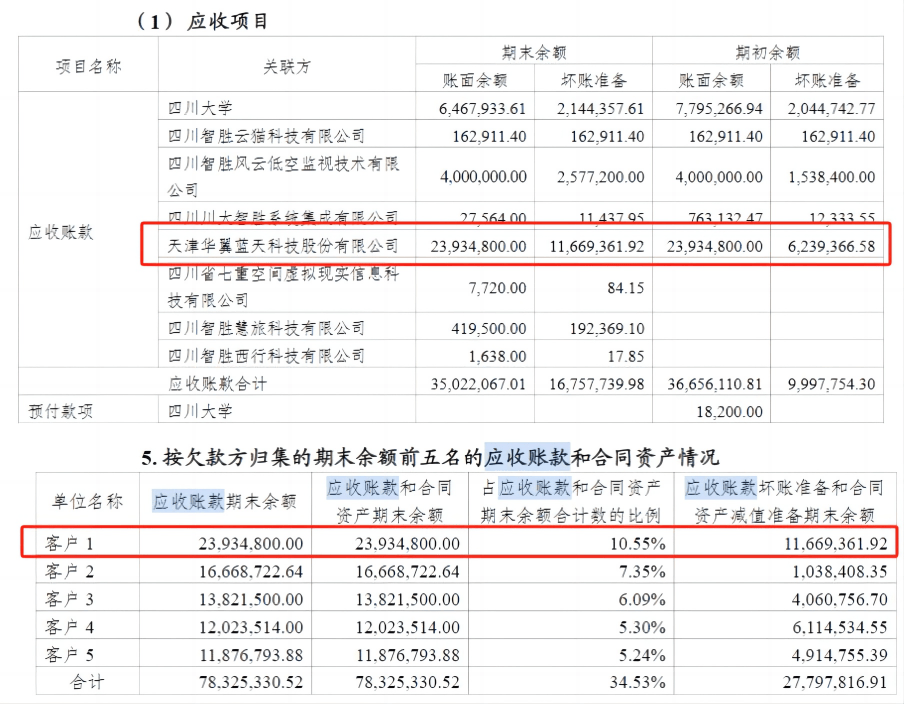Click the value 1,638.00
Screen dimensions: 904x704
click(x=497, y=356)
